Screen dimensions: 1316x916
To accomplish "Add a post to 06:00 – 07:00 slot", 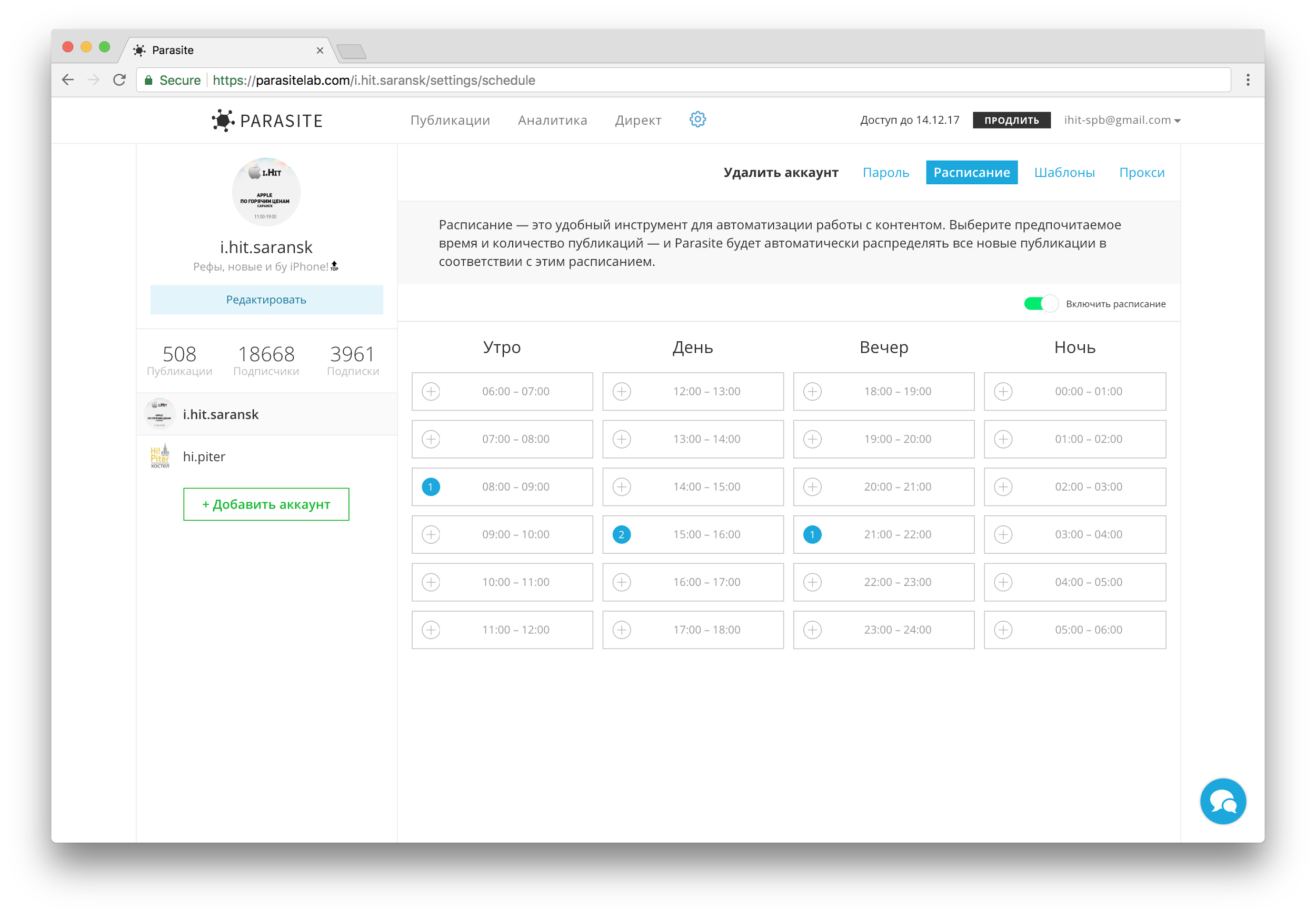I will click(x=431, y=392).
